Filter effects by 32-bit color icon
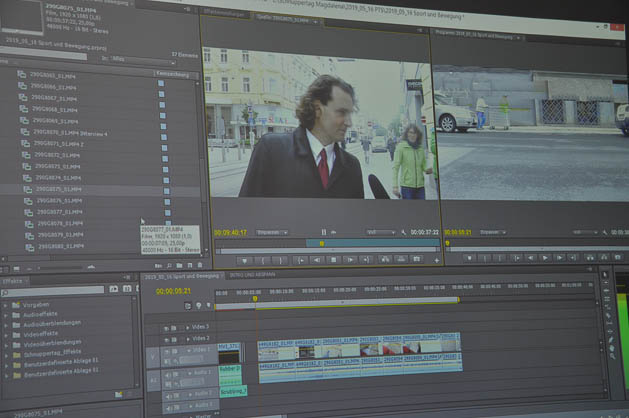629x418 pixels. pos(127,288)
